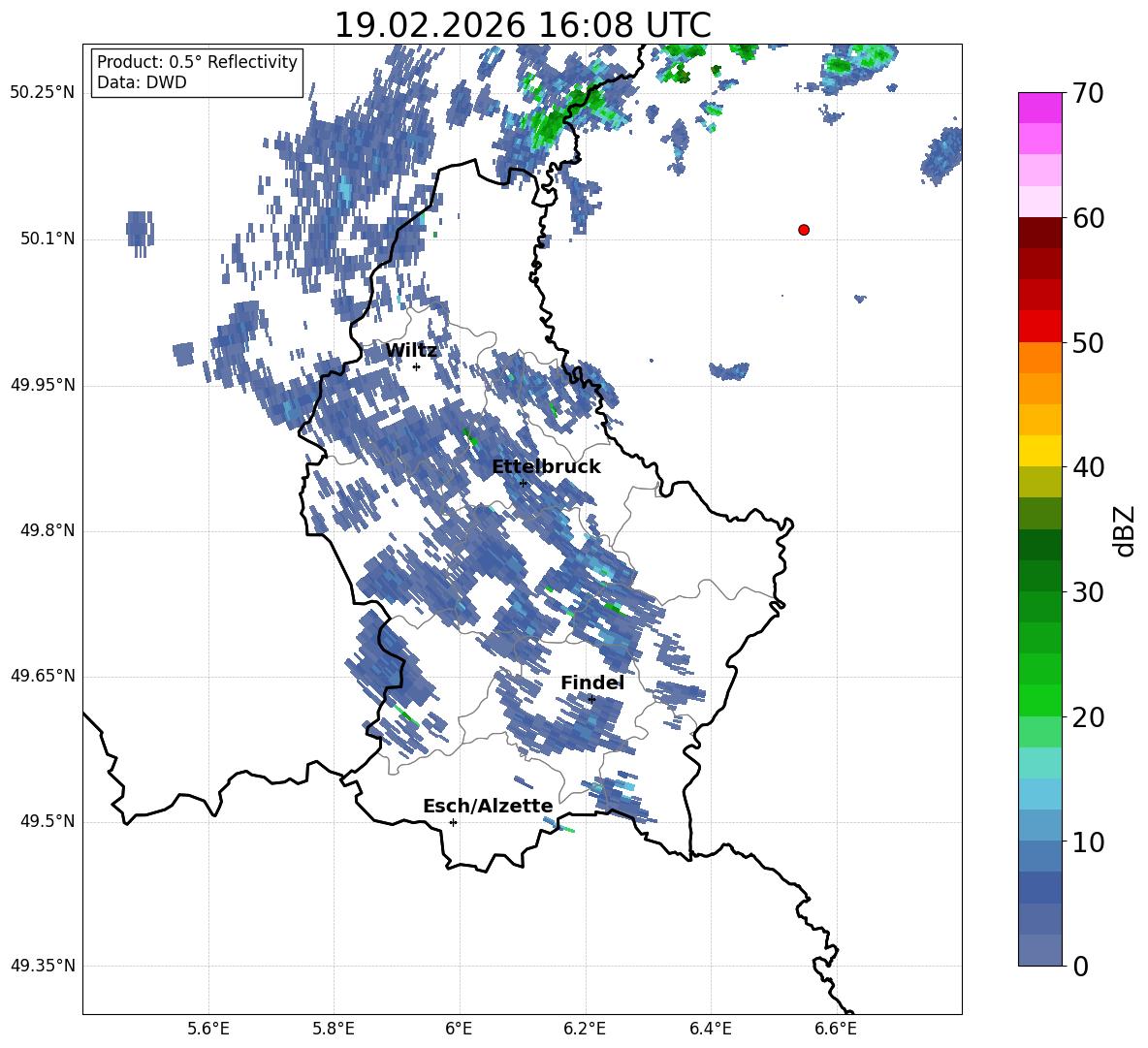The height and width of the screenshot is (1048, 1148).
Task: Click the cross marker at Wiltz
Action: coord(416,366)
